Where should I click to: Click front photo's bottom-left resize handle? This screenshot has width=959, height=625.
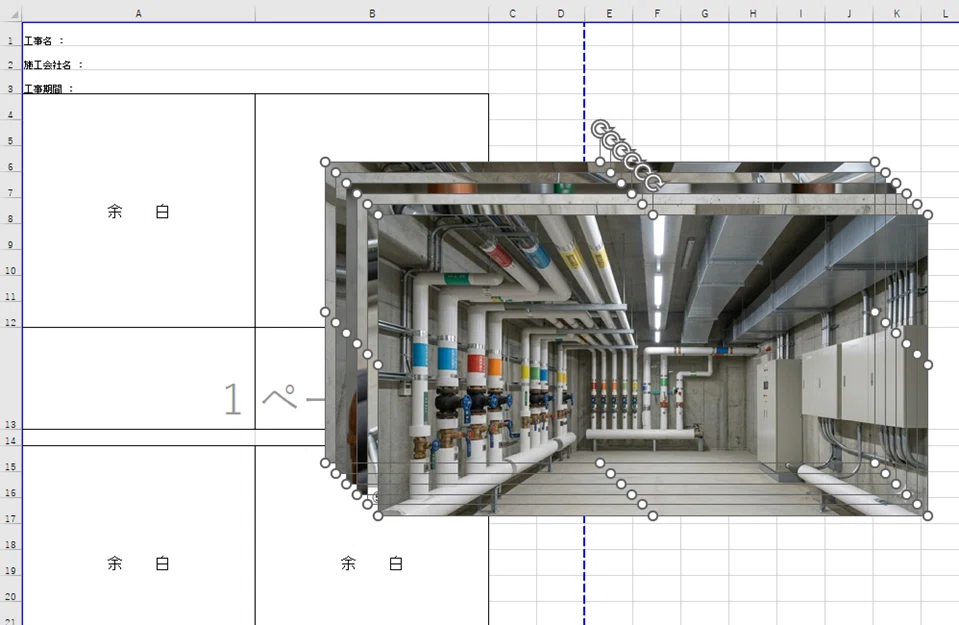tap(378, 516)
